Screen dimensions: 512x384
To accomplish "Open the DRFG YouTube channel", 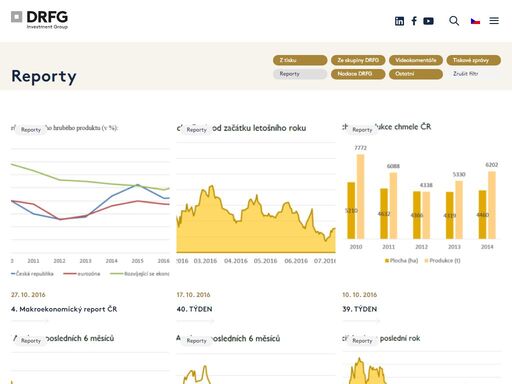I will pyautogui.click(x=428, y=21).
